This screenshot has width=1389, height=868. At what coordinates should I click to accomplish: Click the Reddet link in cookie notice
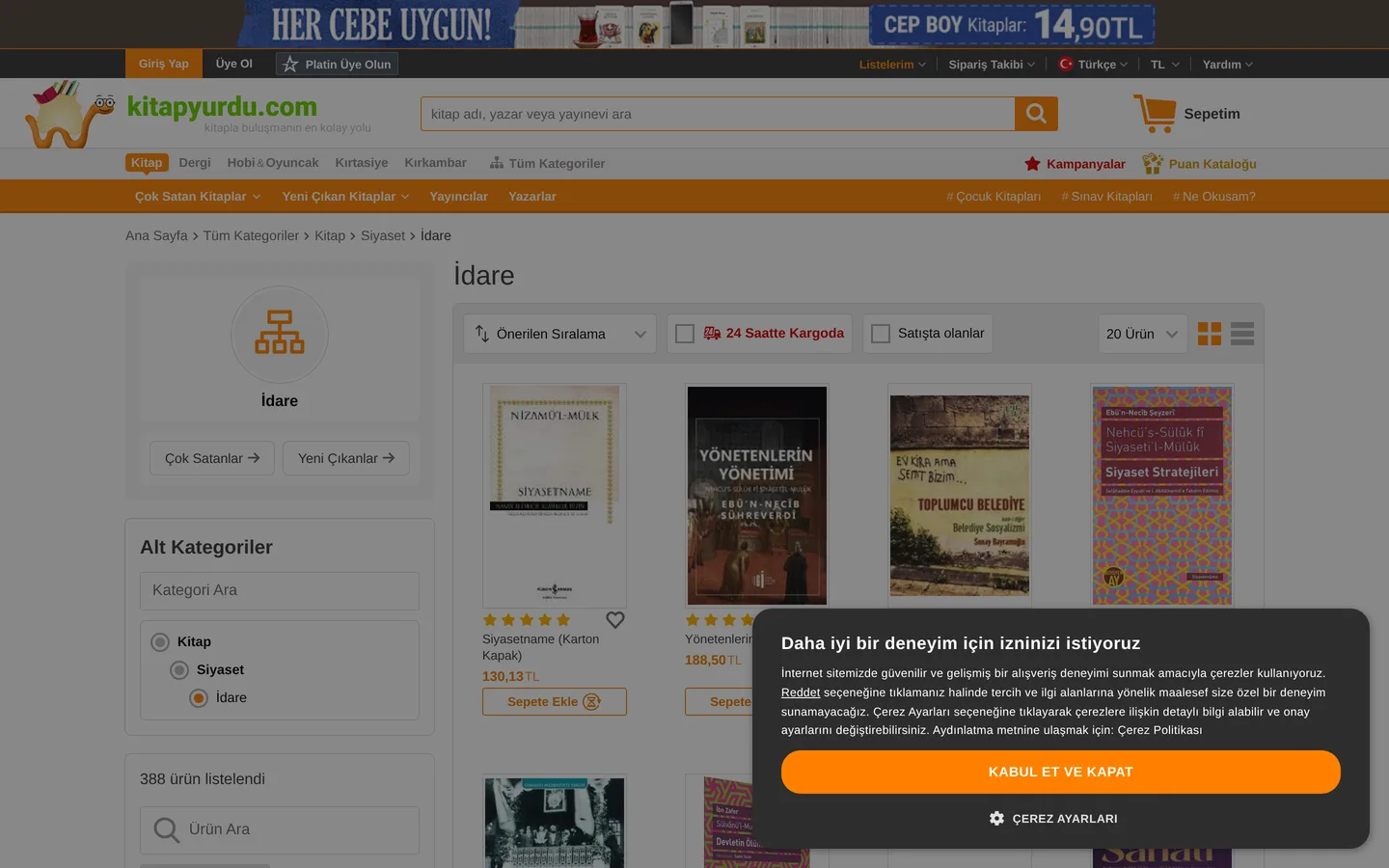click(801, 692)
